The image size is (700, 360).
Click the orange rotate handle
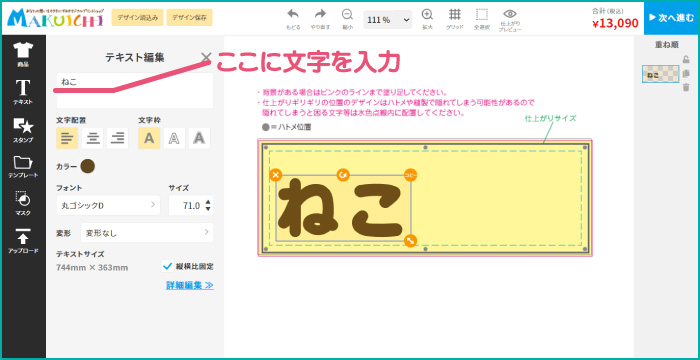(343, 175)
